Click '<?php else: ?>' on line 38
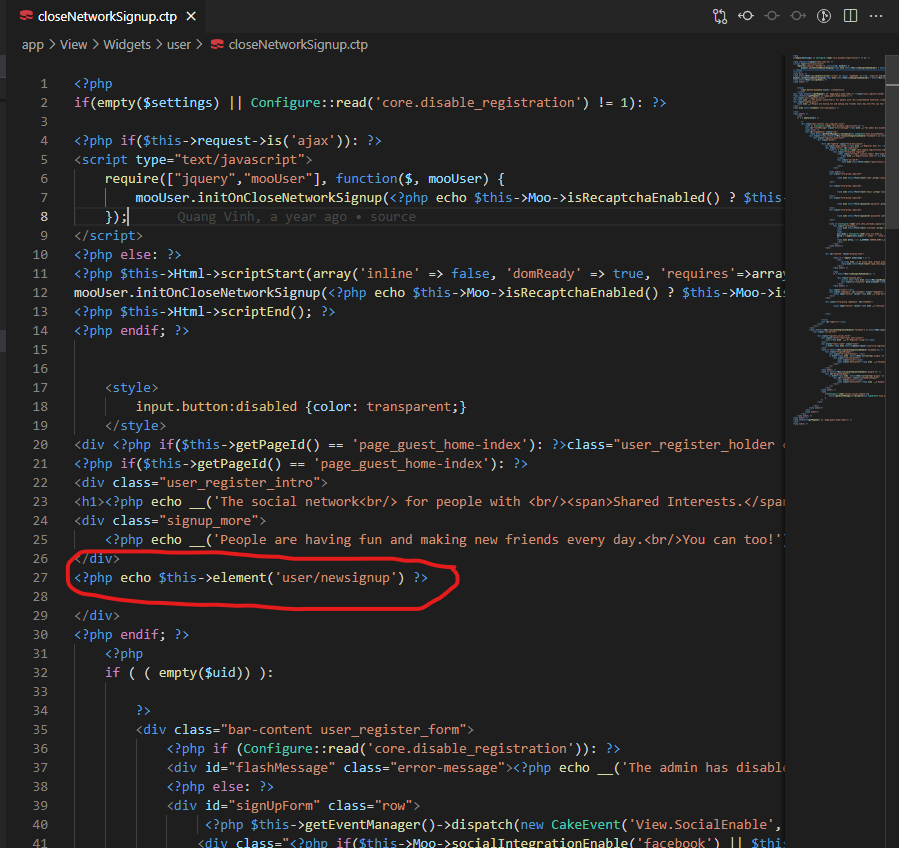 pos(220,787)
